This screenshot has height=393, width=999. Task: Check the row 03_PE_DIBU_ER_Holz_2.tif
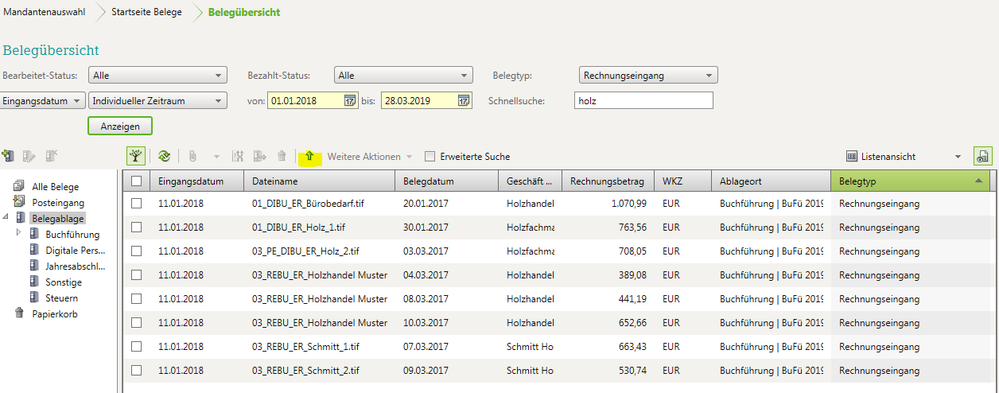coord(136,251)
